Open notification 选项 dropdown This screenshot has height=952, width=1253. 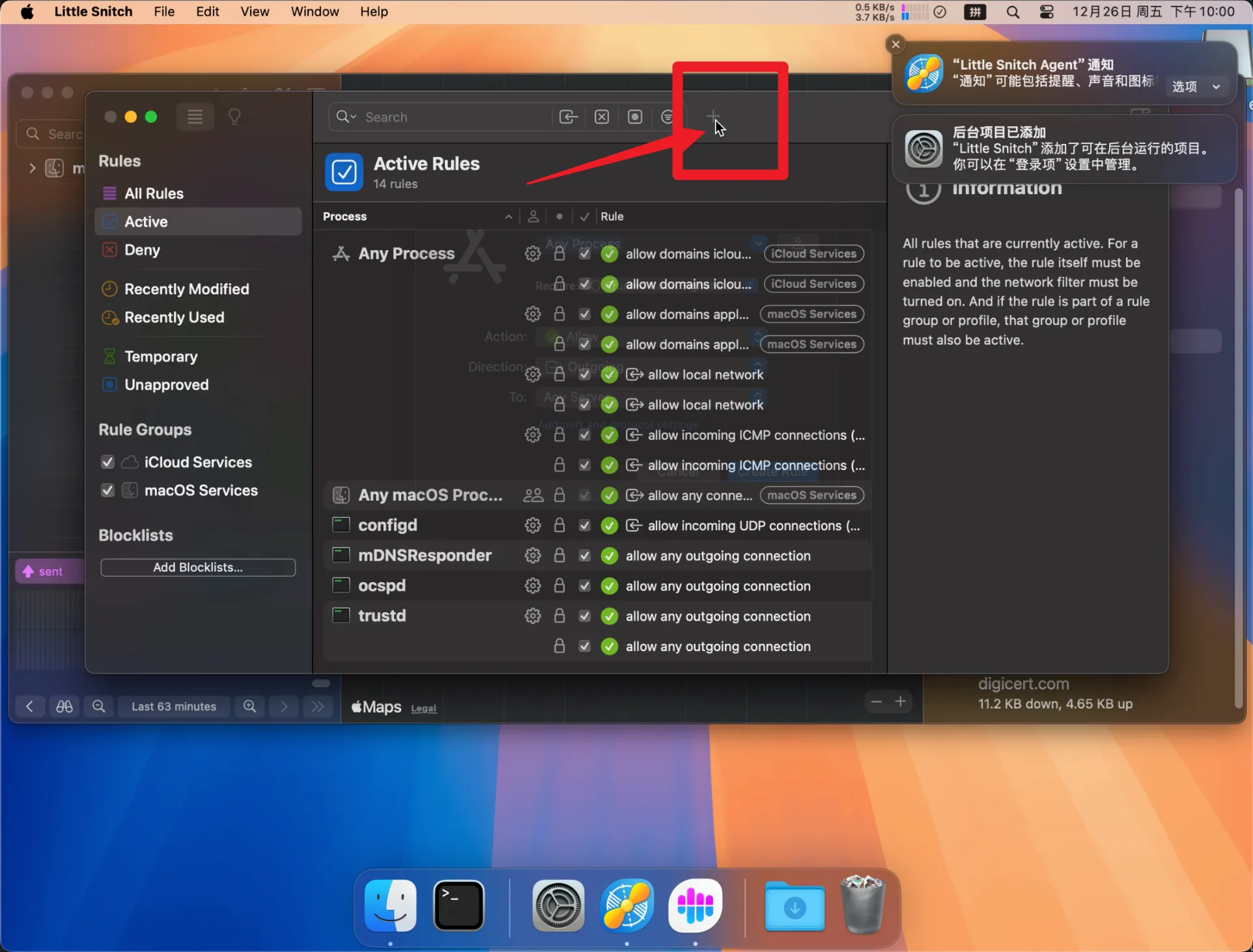tap(1196, 87)
